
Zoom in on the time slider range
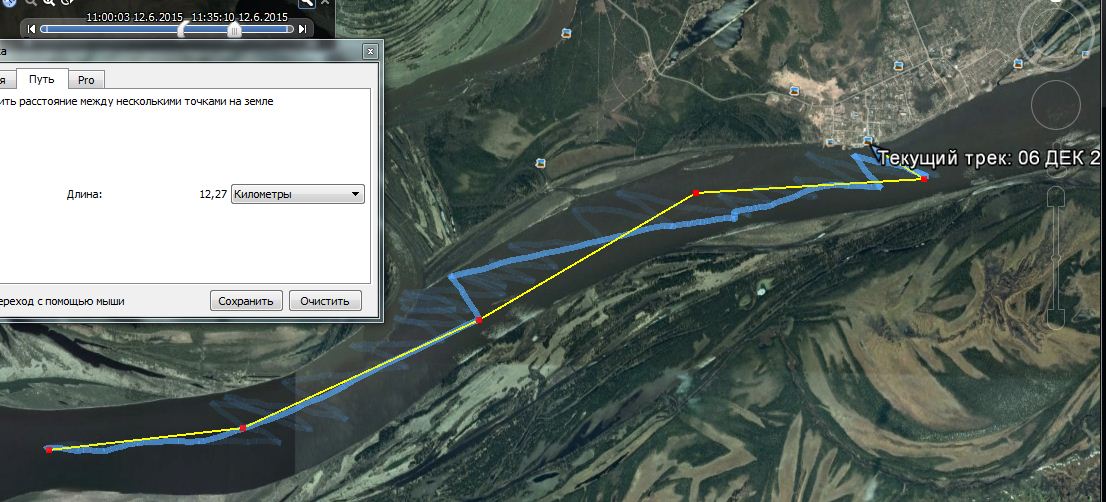click(49, 2)
